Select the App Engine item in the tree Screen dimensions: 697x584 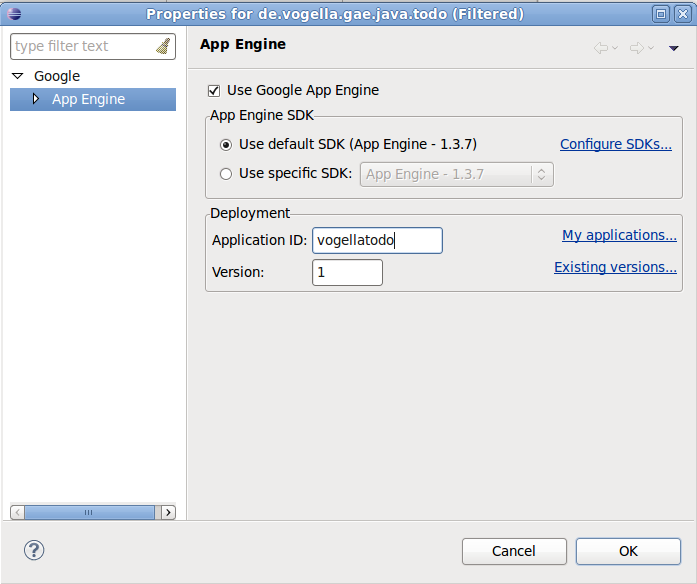pos(88,99)
